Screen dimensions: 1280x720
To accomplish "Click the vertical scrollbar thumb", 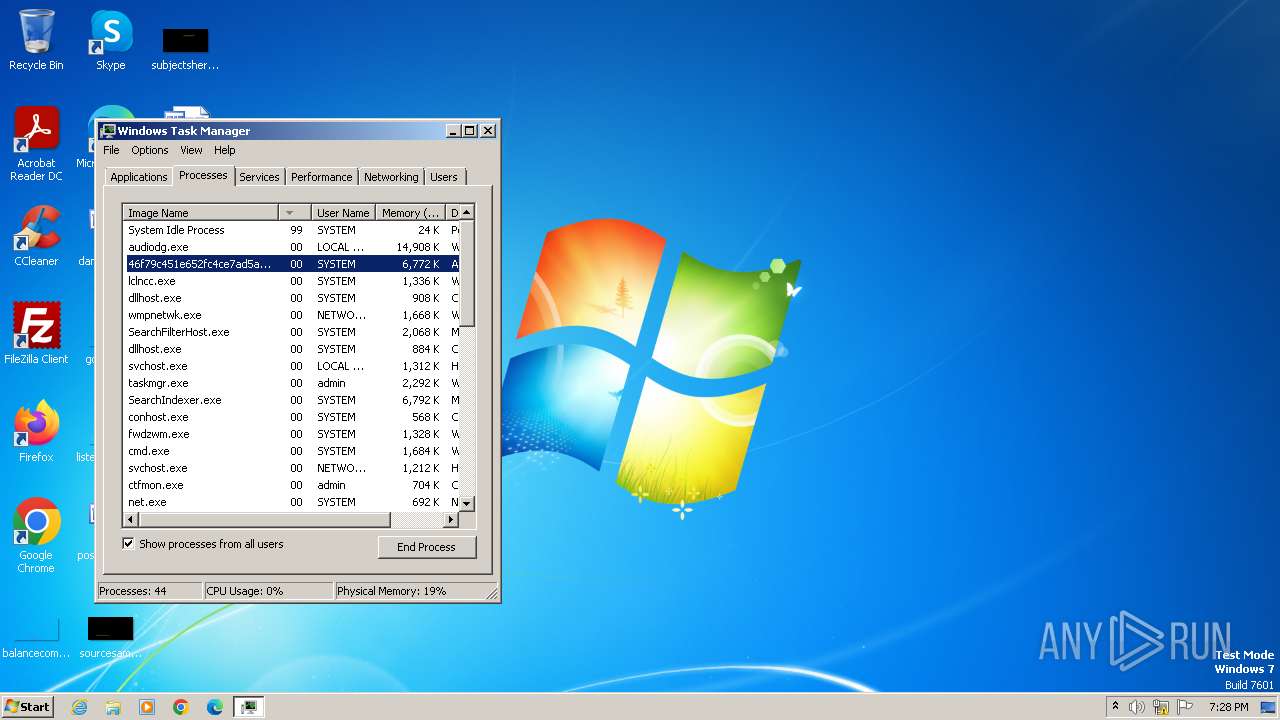I will tap(467, 274).
